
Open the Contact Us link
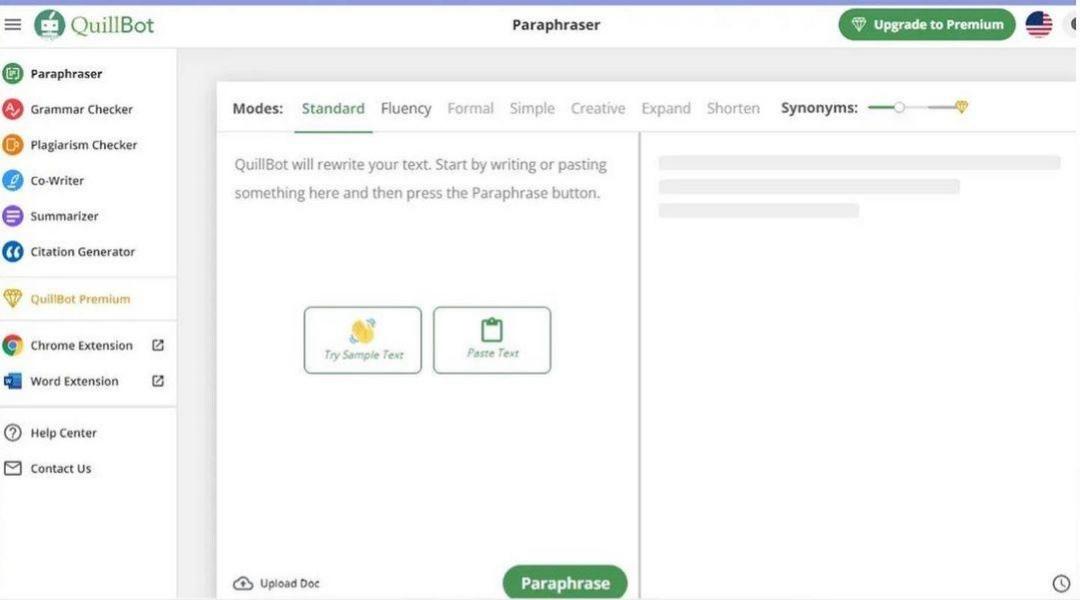[61, 468]
